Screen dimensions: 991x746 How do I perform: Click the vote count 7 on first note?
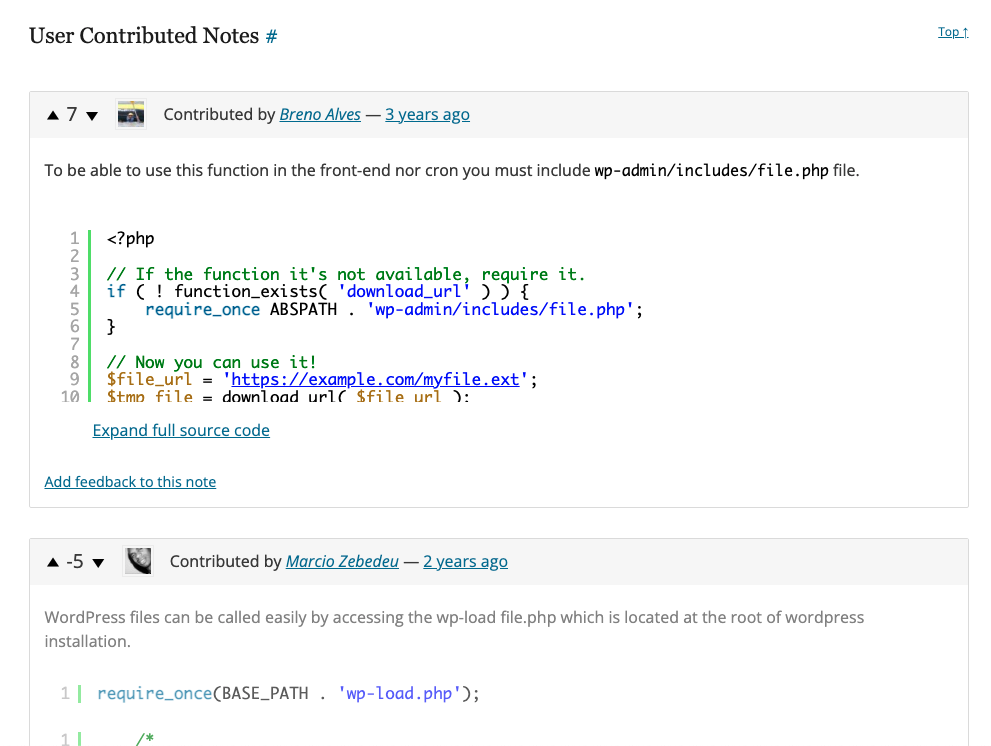(x=72, y=115)
